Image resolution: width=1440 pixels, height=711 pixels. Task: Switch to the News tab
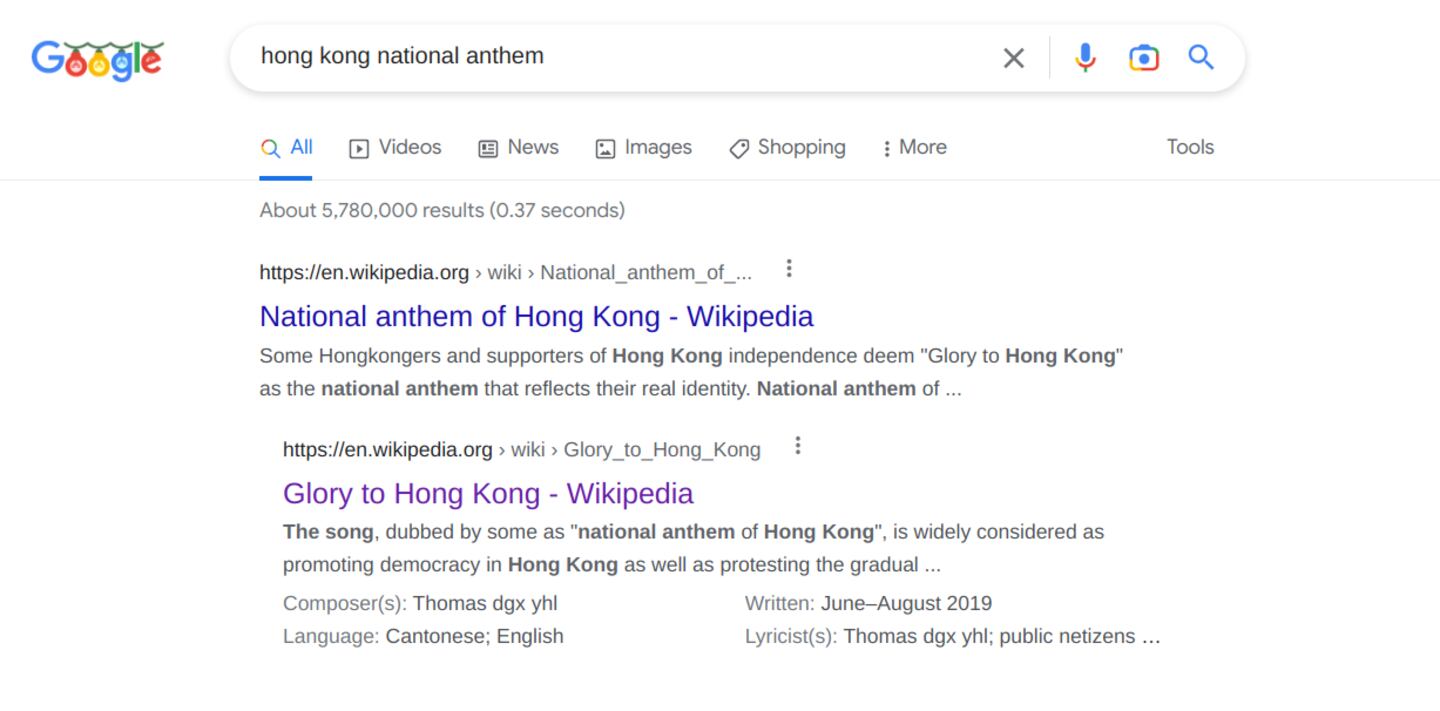(518, 148)
